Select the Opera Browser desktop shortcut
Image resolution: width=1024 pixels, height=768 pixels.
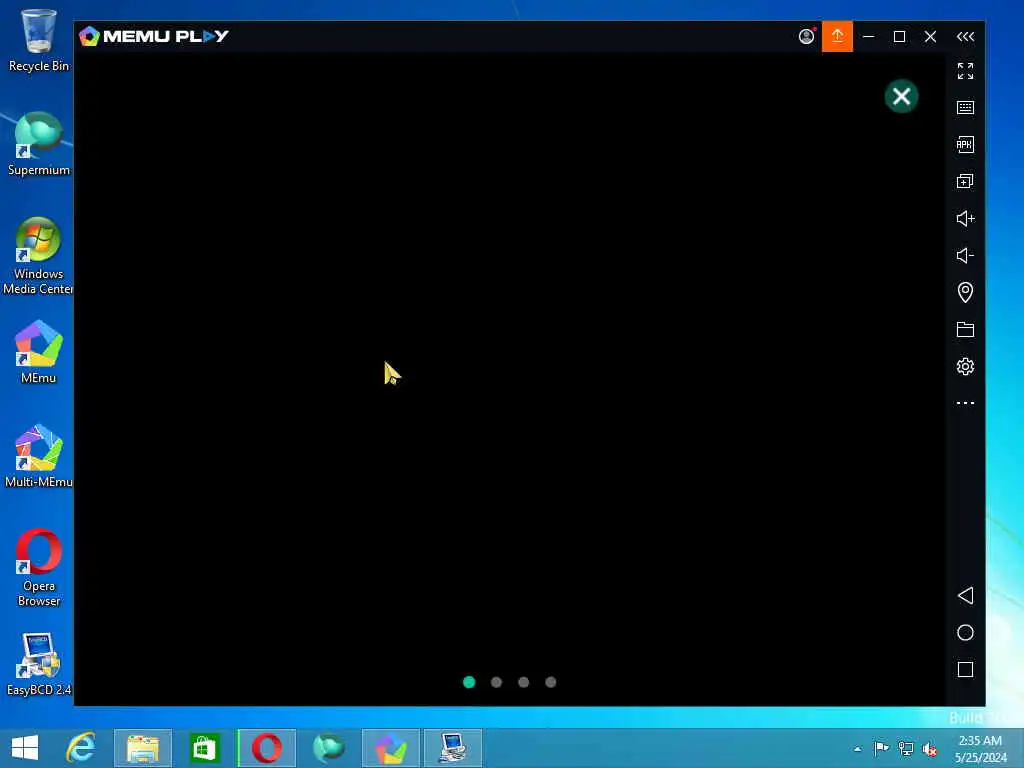pyautogui.click(x=38, y=568)
